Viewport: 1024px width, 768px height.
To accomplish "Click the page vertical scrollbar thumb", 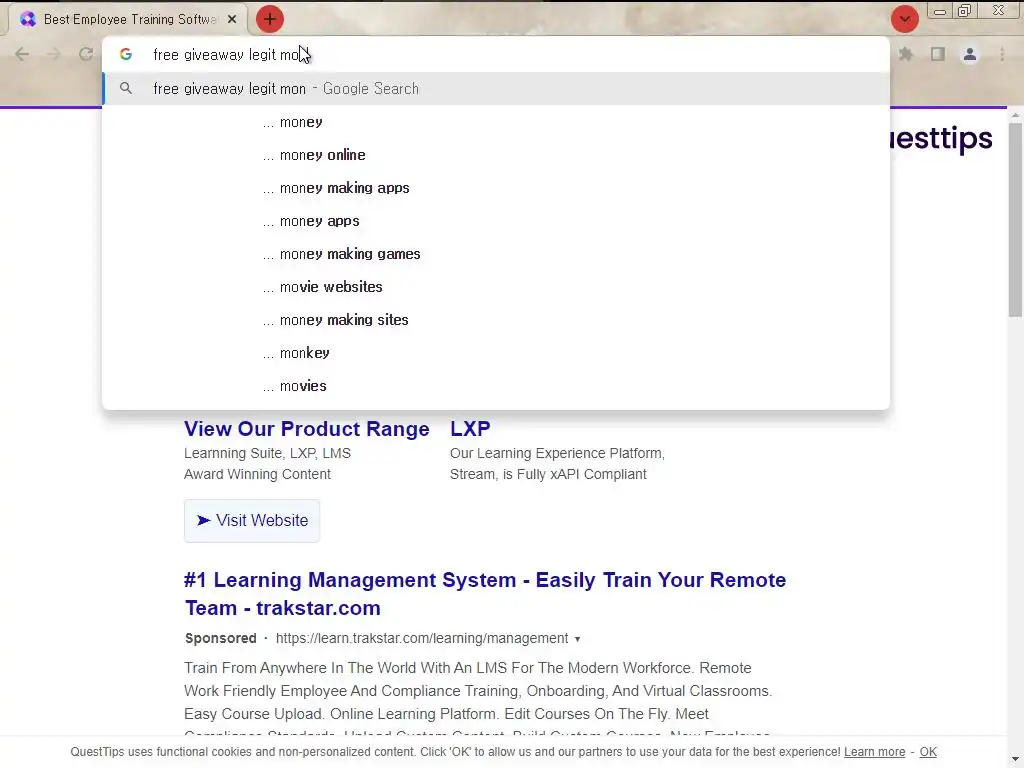I will pyautogui.click(x=1015, y=219).
